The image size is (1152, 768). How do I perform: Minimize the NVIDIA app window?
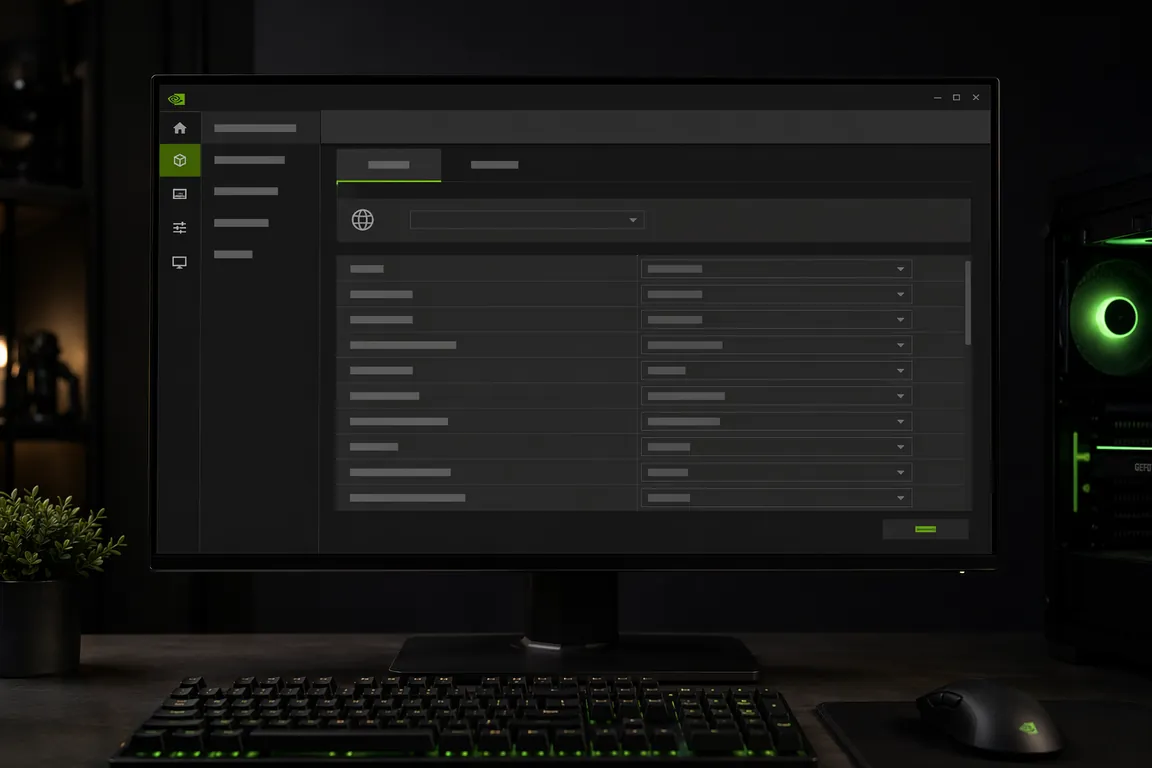click(x=937, y=98)
